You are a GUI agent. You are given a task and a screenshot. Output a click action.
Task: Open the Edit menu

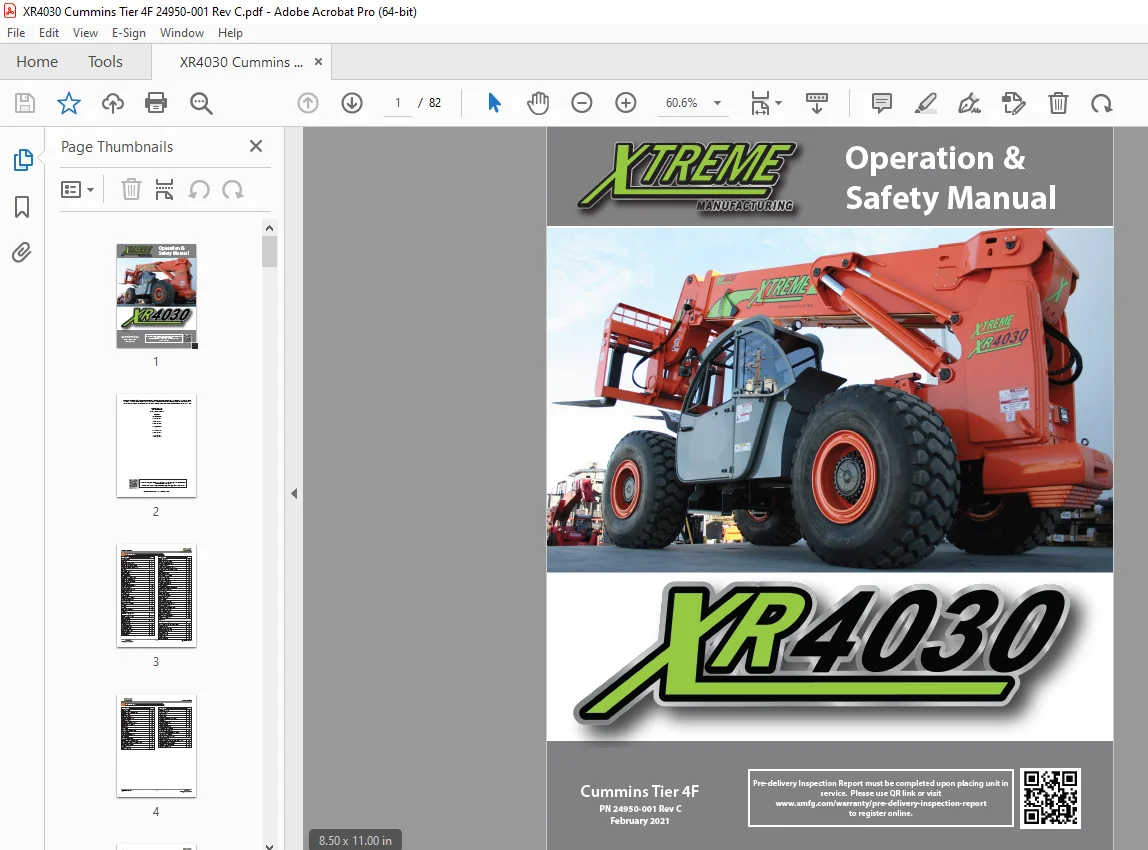point(49,33)
